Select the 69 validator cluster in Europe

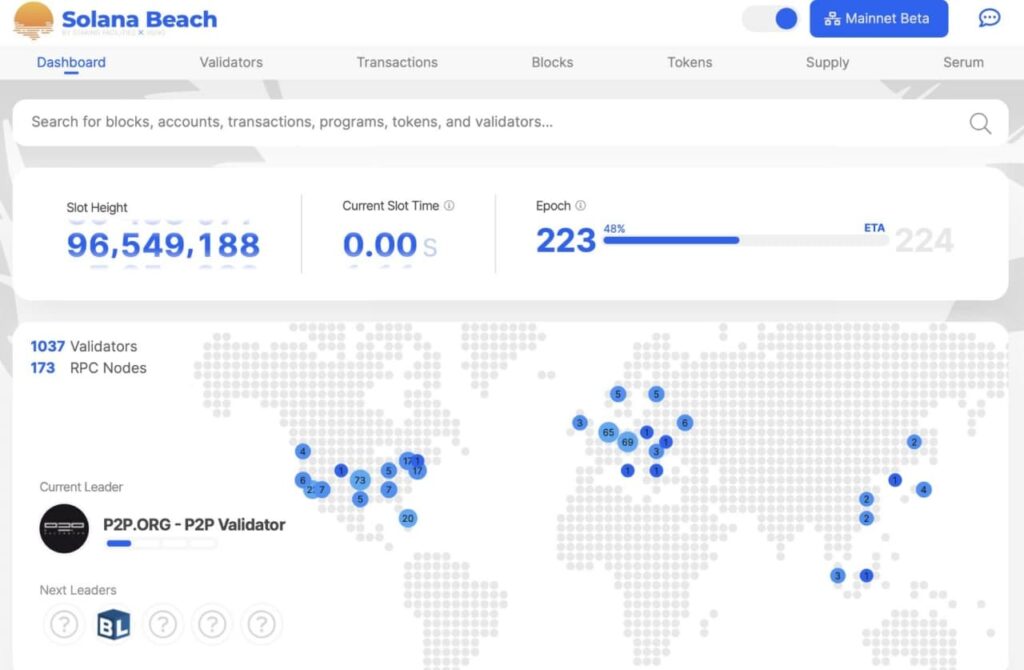point(627,442)
